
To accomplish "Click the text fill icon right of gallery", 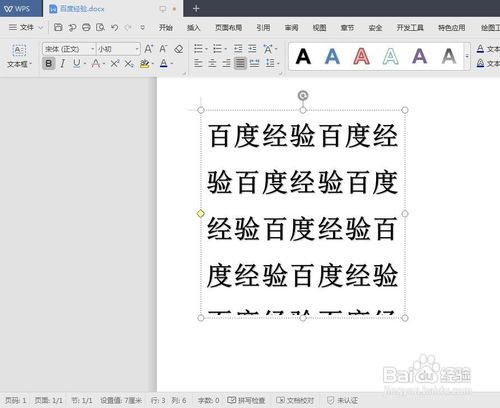I will click(480, 49).
